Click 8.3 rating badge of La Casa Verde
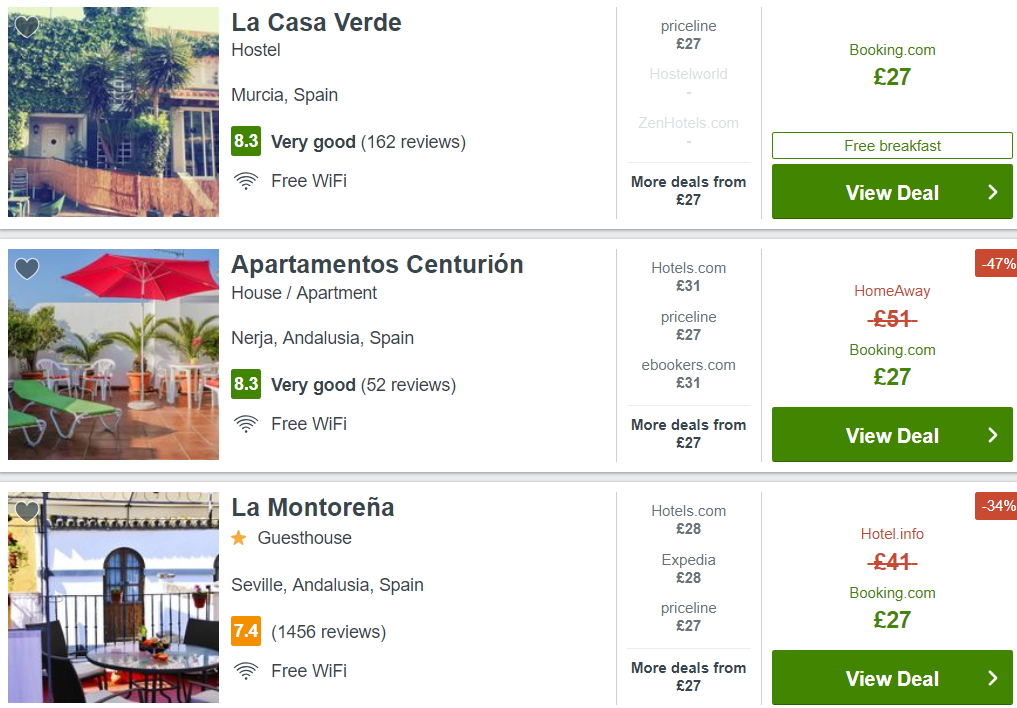The width and height of the screenshot is (1017, 708). [x=246, y=141]
